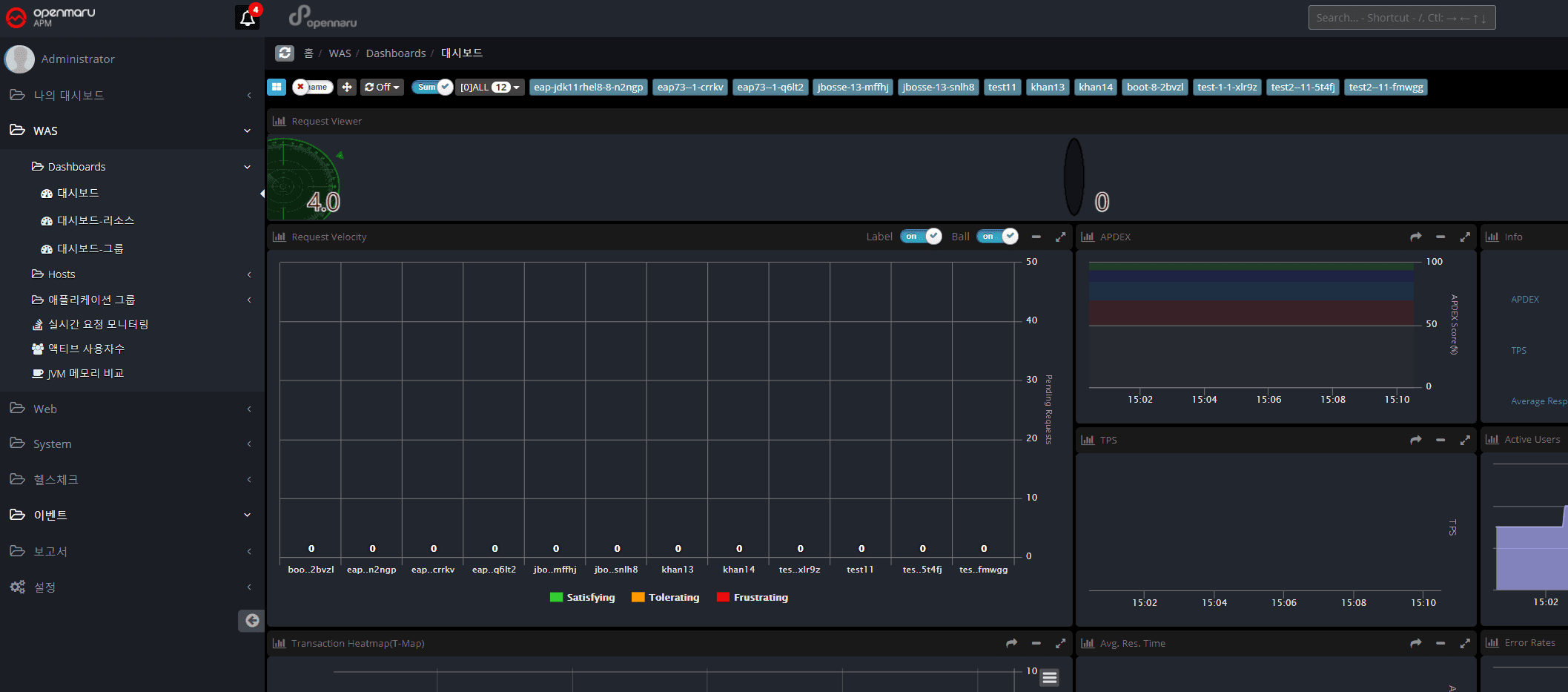The image size is (1568, 692).
Task: Click the share arrow on APDEX panel
Action: (x=1415, y=237)
